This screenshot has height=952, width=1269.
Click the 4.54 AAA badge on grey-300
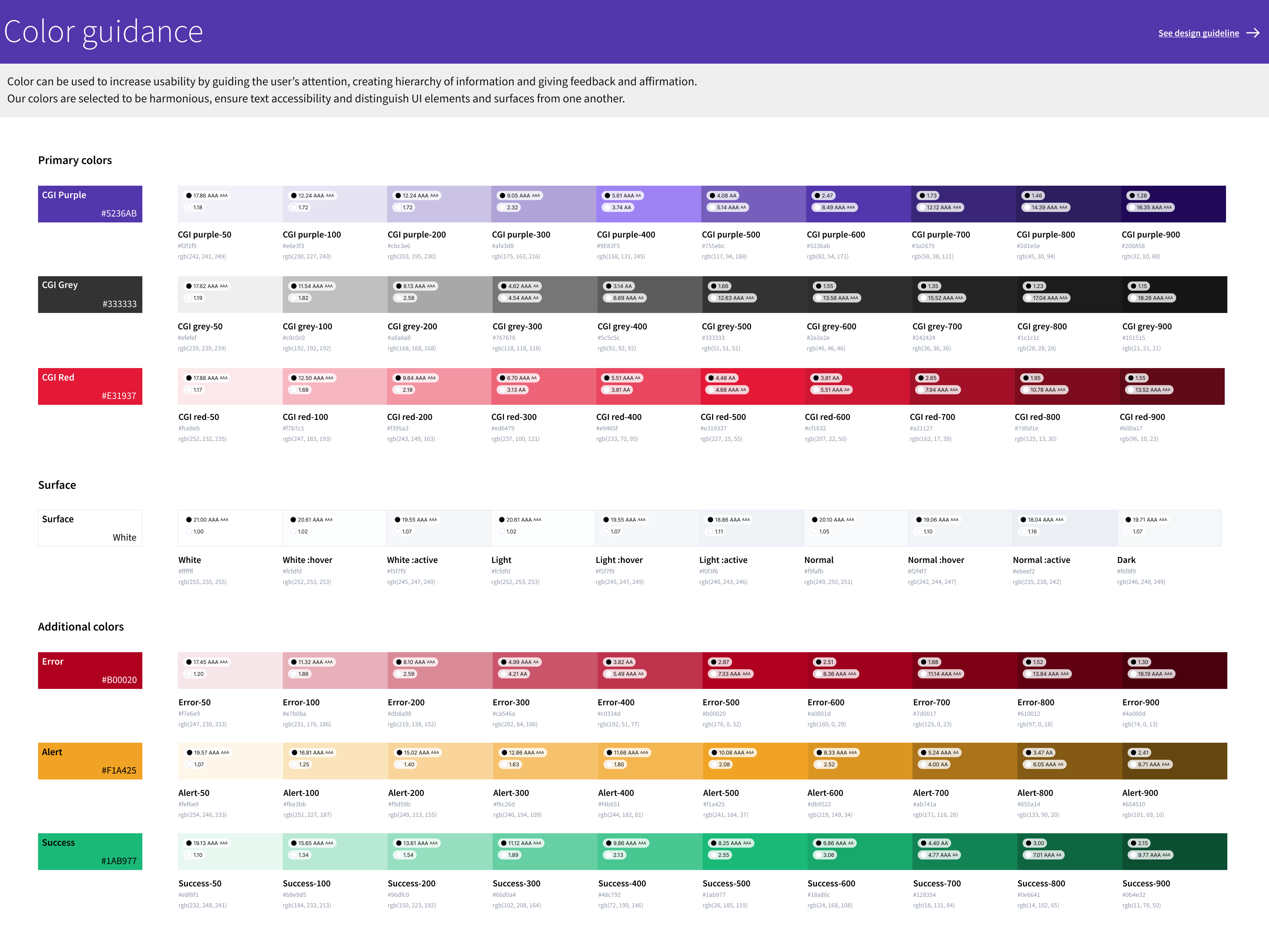click(x=520, y=298)
